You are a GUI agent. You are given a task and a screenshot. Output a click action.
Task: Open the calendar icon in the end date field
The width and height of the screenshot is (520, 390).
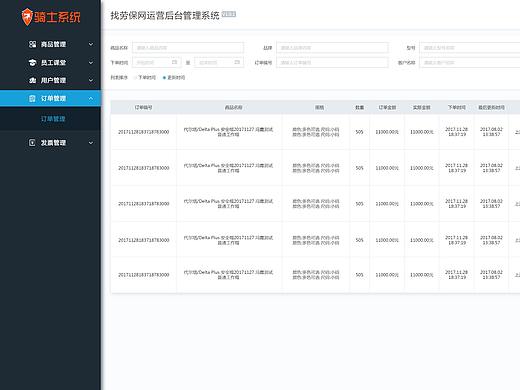237,62
